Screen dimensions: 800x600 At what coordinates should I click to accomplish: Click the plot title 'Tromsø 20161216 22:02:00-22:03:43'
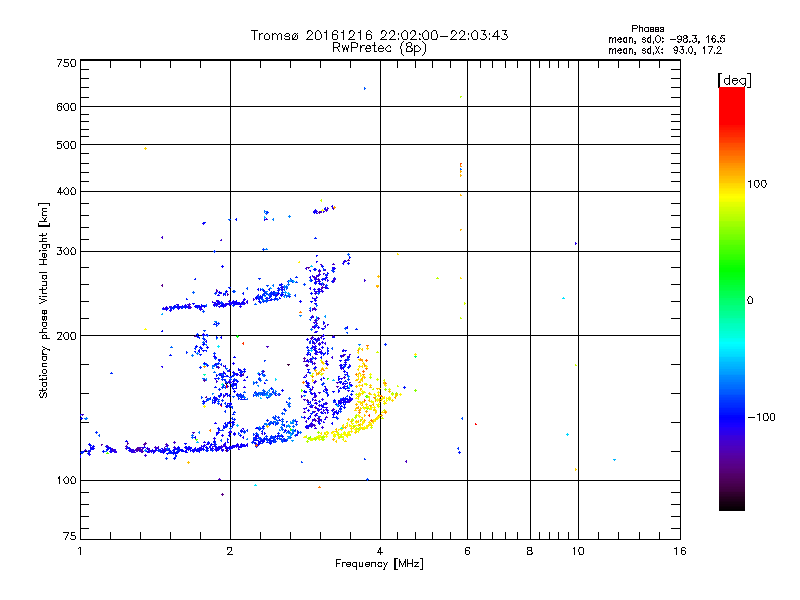[x=379, y=35]
